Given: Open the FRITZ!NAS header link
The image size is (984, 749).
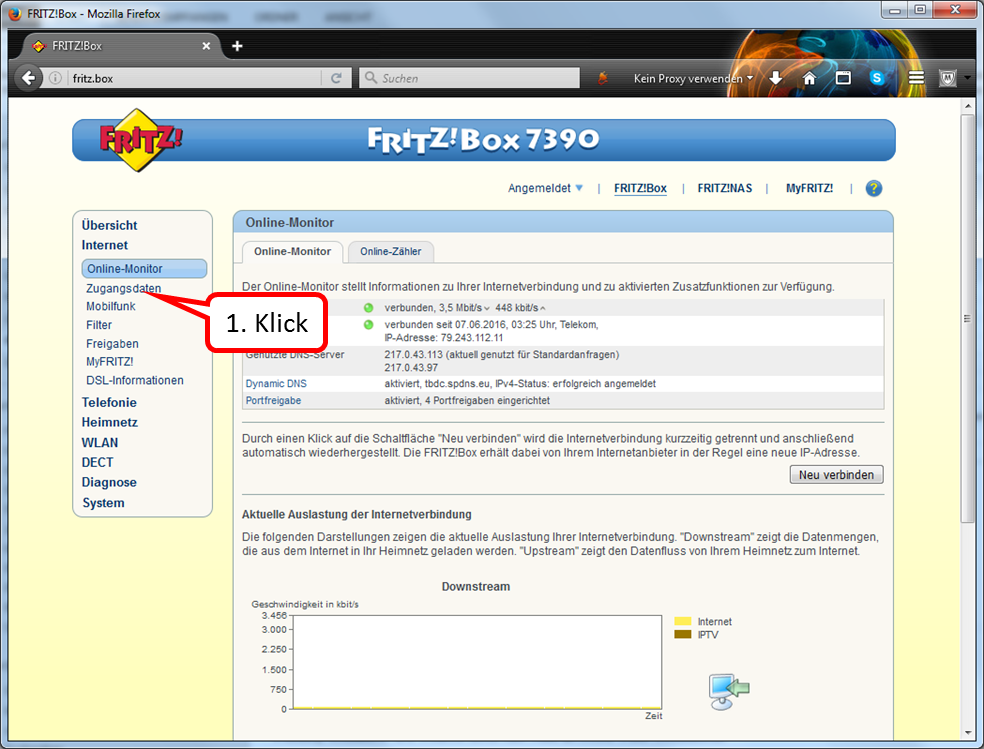Looking at the screenshot, I should coord(724,188).
